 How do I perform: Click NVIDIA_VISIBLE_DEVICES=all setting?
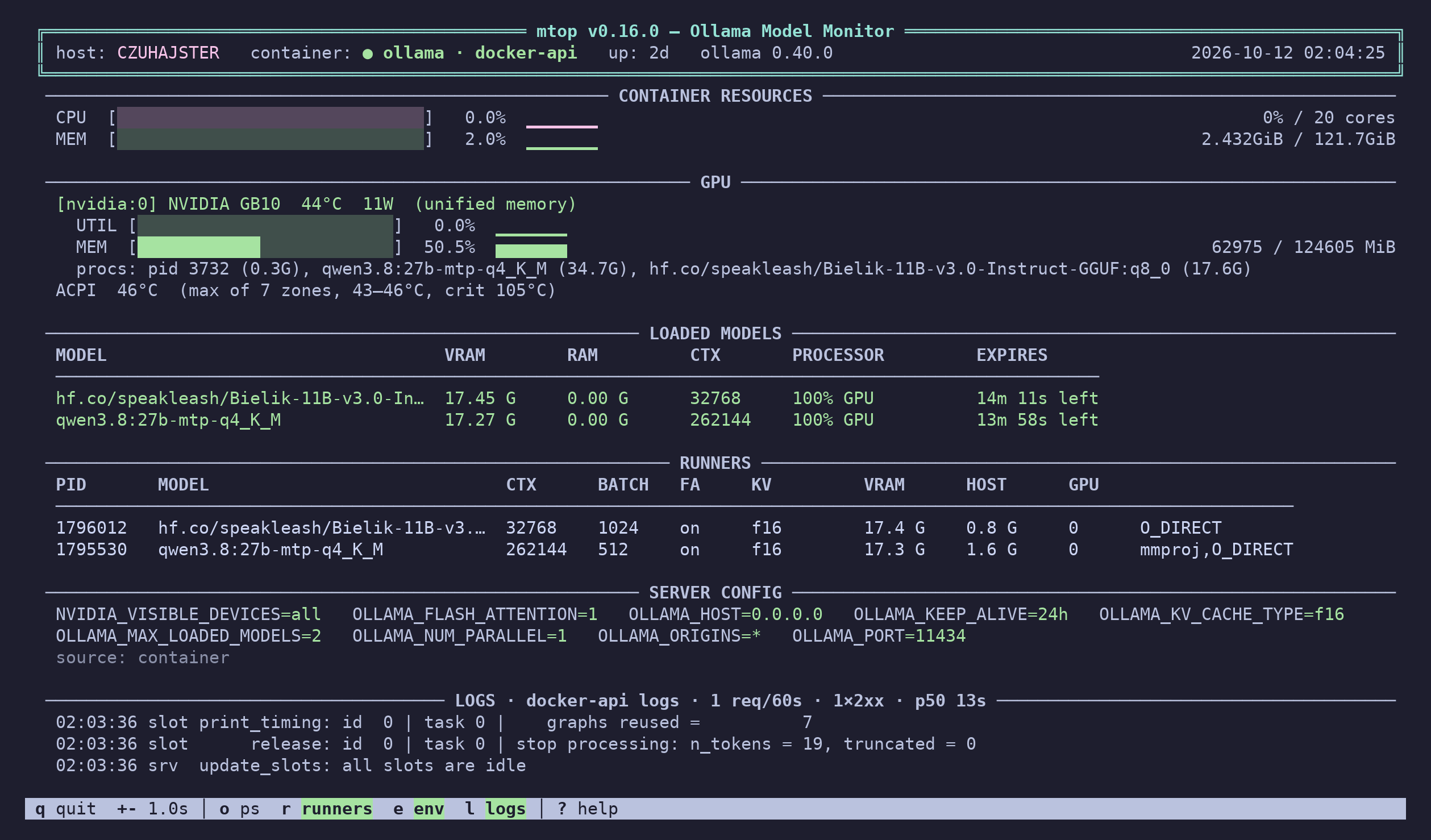[x=188, y=614]
